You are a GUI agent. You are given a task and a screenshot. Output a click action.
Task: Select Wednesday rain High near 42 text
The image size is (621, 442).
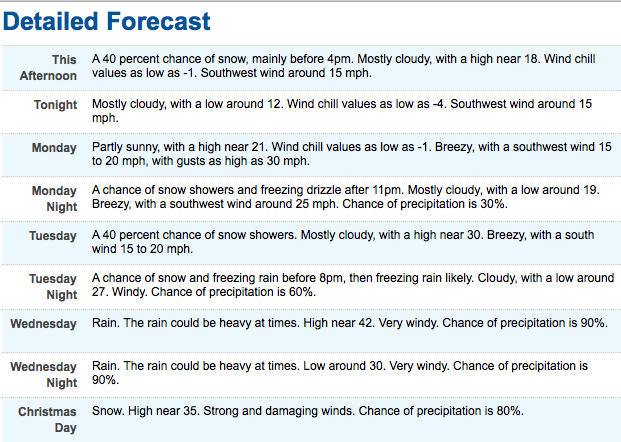(350, 323)
